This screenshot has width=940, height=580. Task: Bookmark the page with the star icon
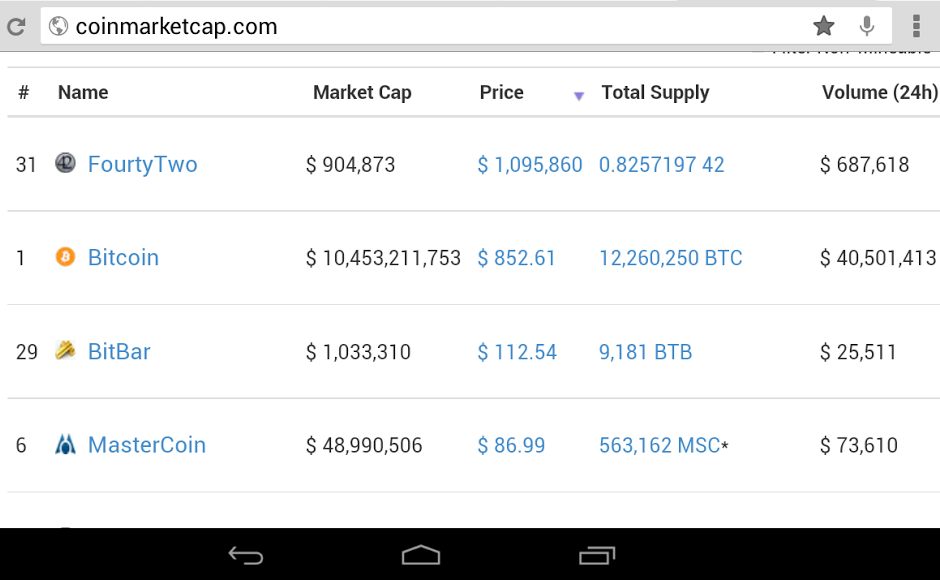pyautogui.click(x=823, y=26)
